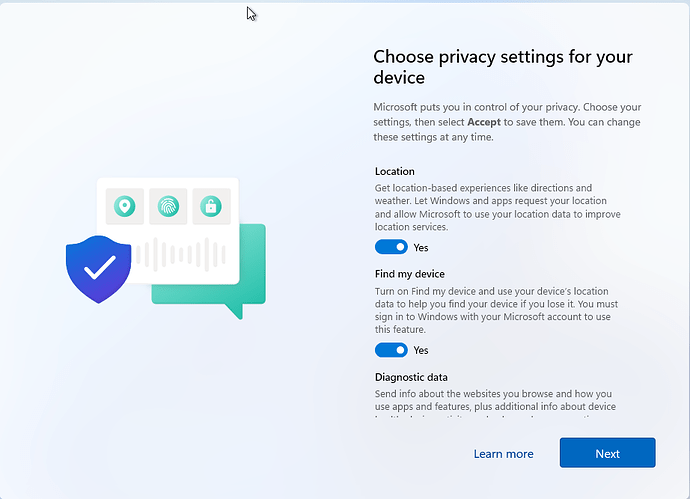690x499 pixels.
Task: Click the blue shield checkmark icon
Action: [x=98, y=268]
